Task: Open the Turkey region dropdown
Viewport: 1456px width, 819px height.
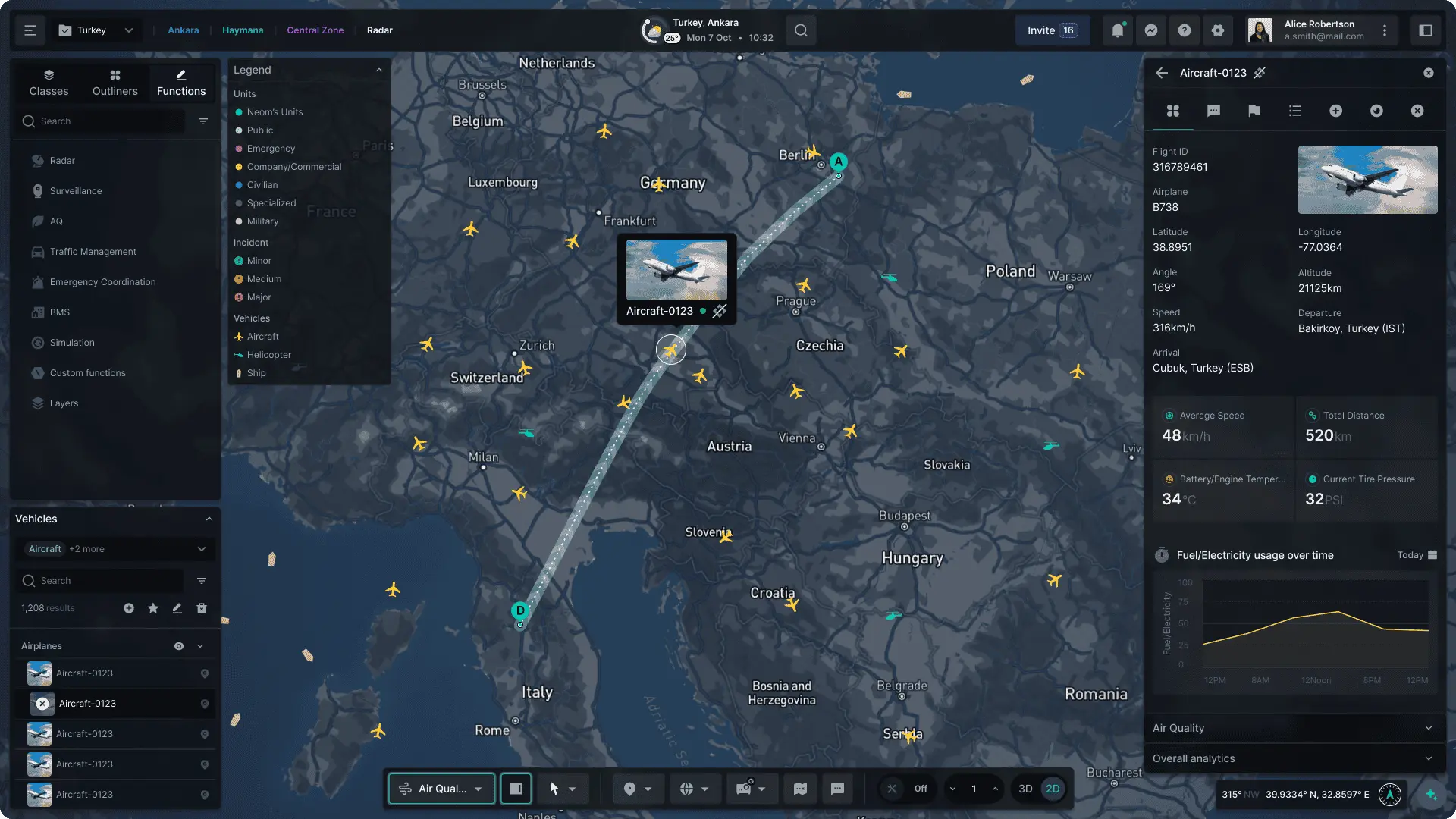Action: coord(97,30)
